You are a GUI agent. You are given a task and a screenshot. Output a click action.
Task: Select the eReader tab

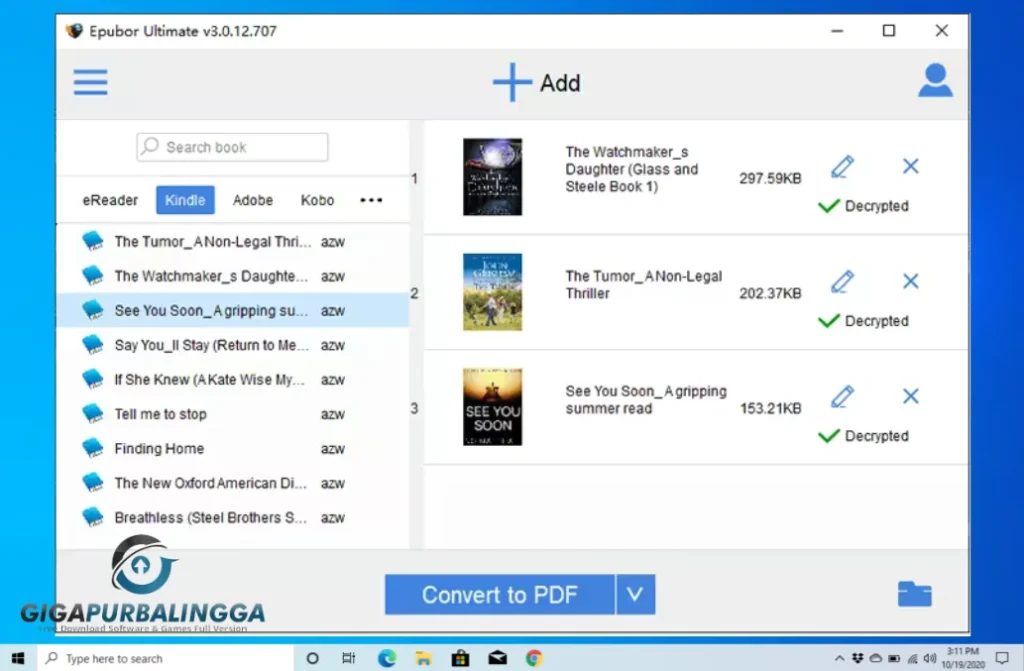point(110,200)
